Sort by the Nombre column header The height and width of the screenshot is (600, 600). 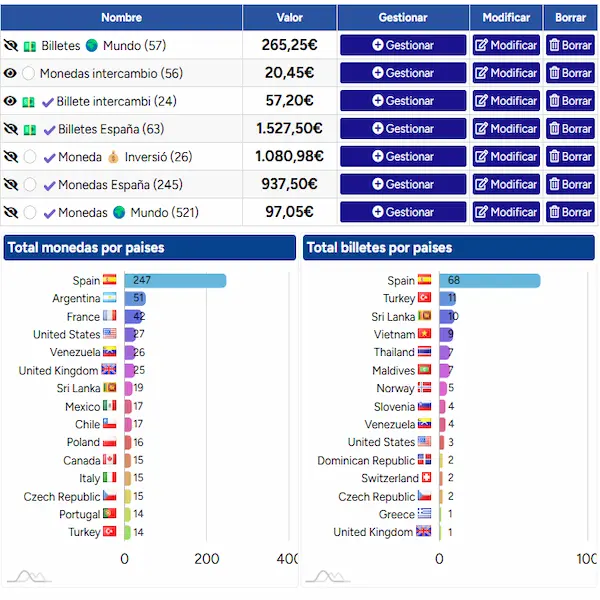point(121,17)
